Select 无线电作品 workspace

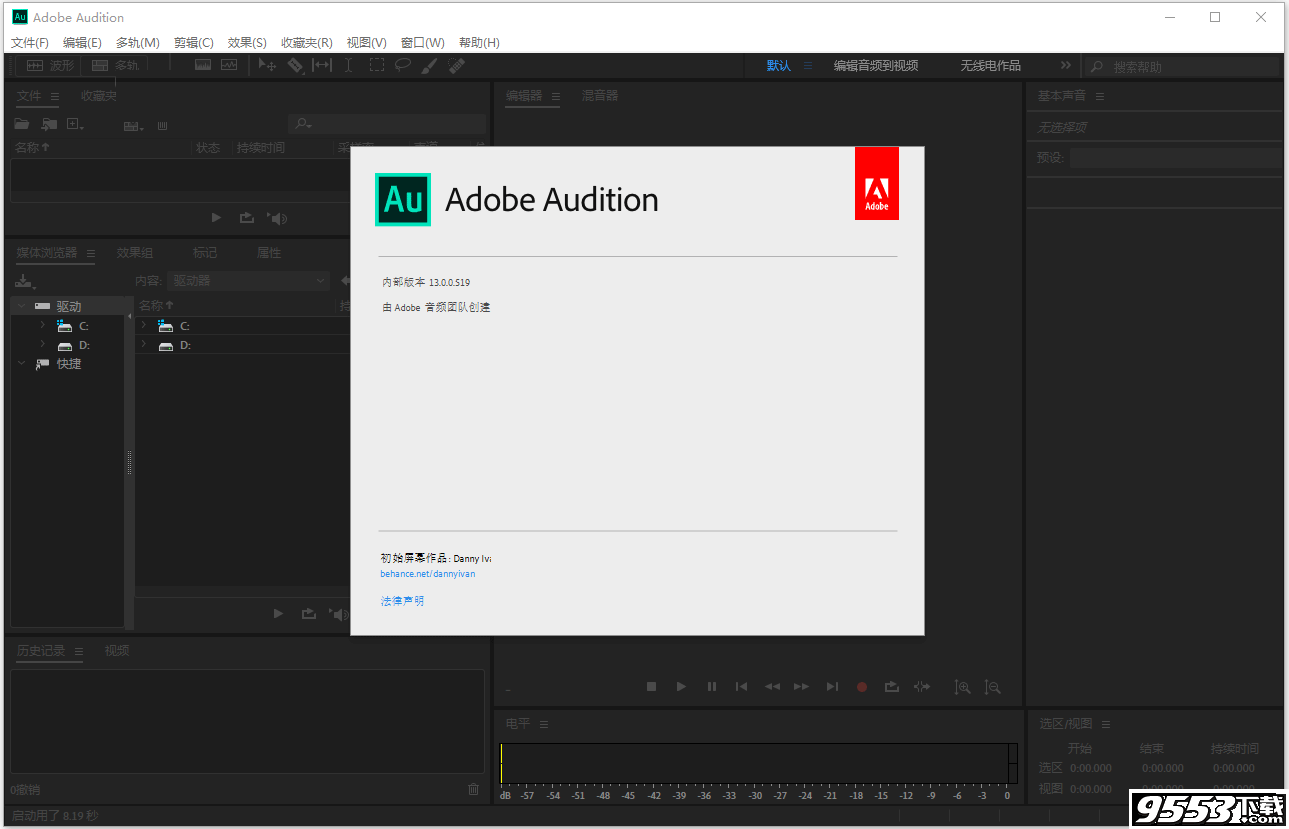(991, 65)
